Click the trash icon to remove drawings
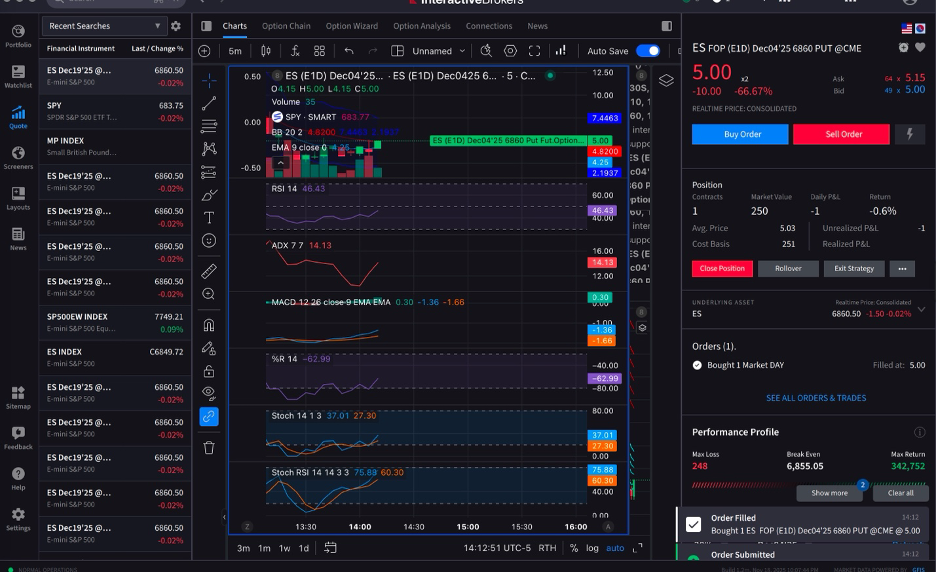 (209, 447)
